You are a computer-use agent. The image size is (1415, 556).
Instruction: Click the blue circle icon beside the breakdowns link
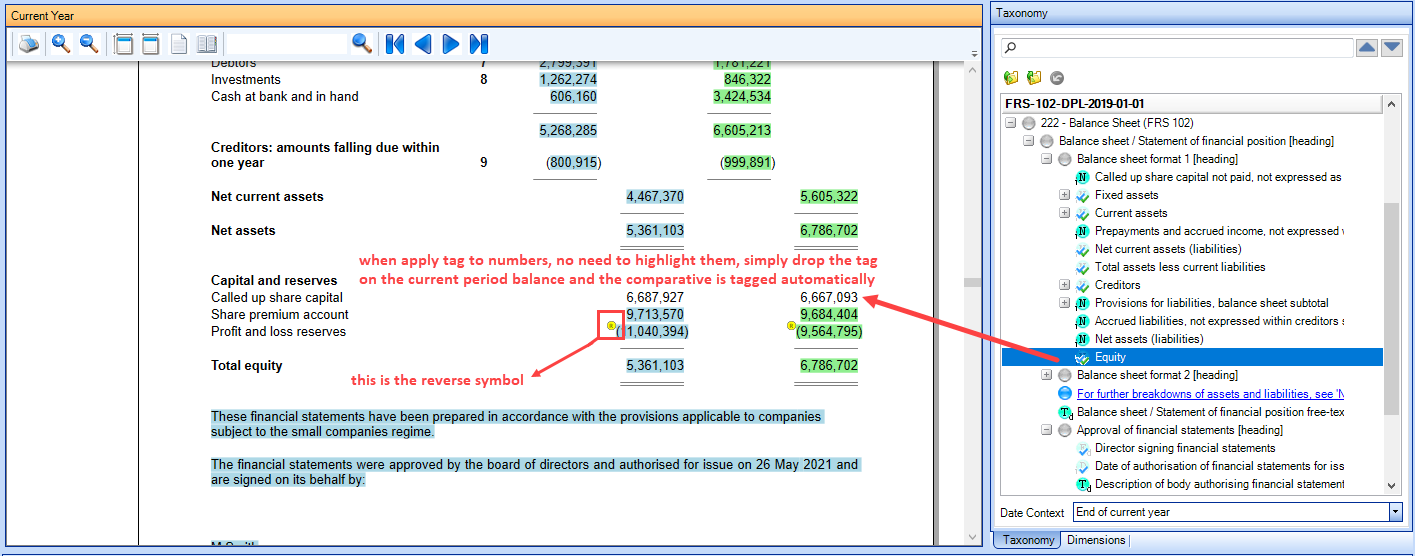(x=1064, y=393)
